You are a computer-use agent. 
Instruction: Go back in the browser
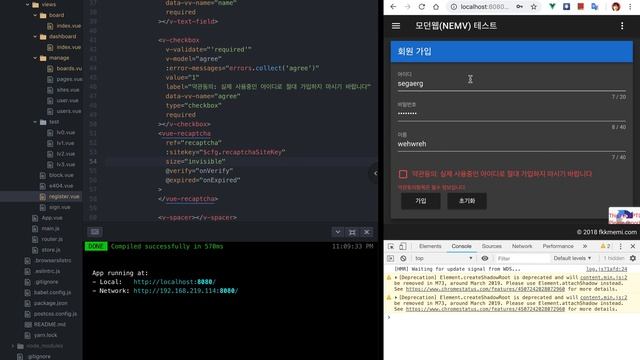coord(393,7)
